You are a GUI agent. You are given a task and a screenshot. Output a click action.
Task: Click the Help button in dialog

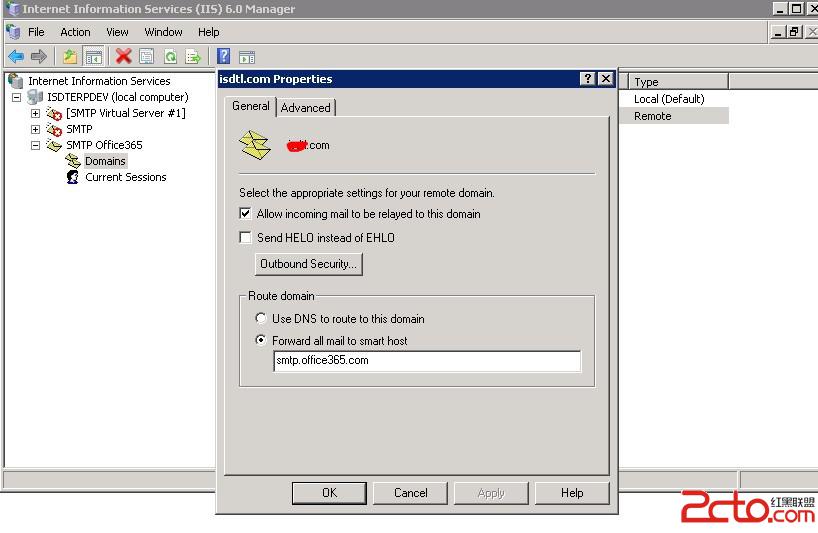[572, 493]
